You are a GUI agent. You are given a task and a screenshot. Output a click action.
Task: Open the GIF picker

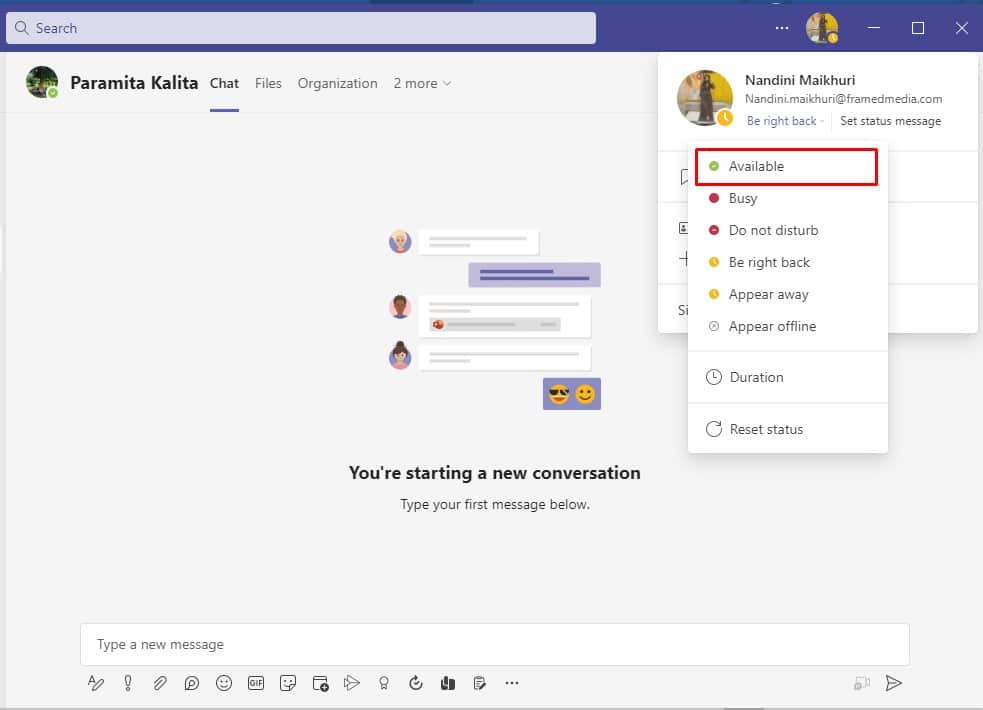coord(256,683)
